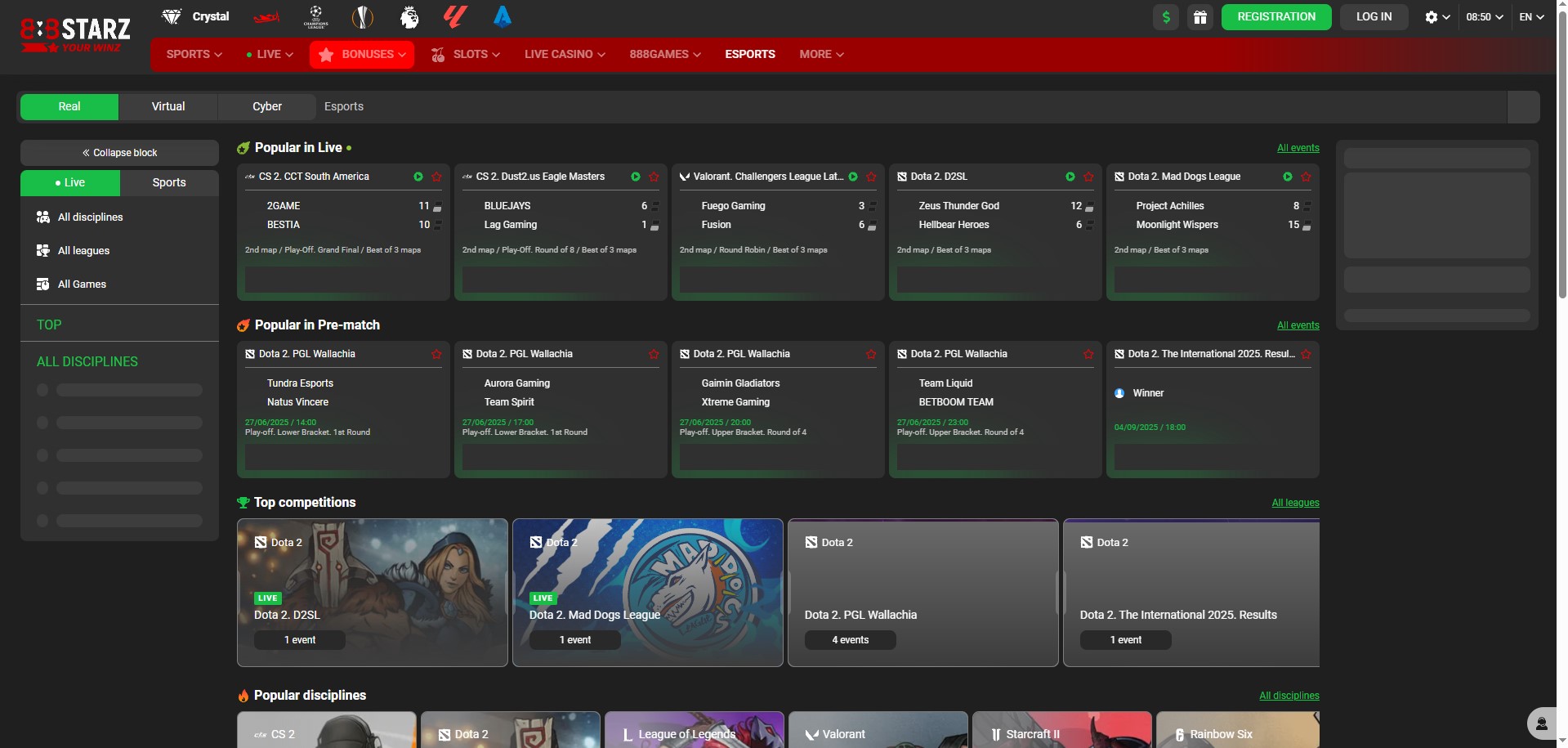Favorite the Dota 2 Mad Dogs League match
Screen dimensions: 1568x748
point(1306,177)
